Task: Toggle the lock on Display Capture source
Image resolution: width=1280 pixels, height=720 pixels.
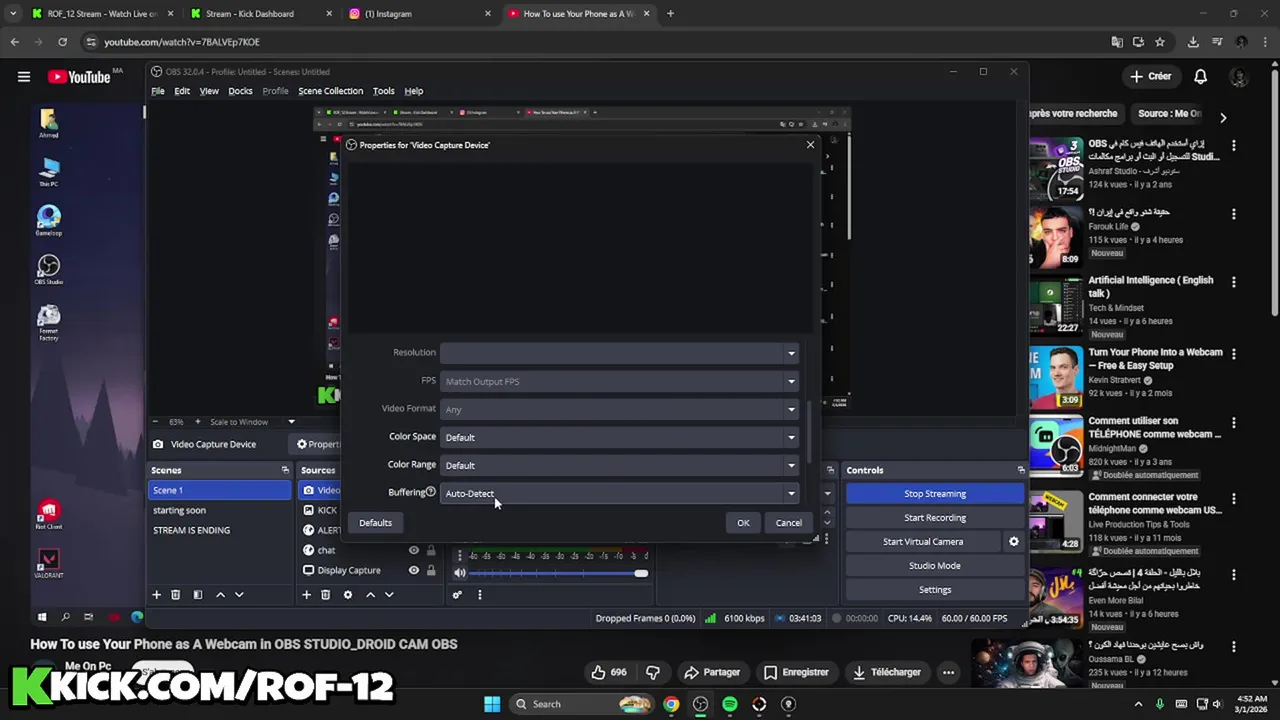Action: (431, 570)
